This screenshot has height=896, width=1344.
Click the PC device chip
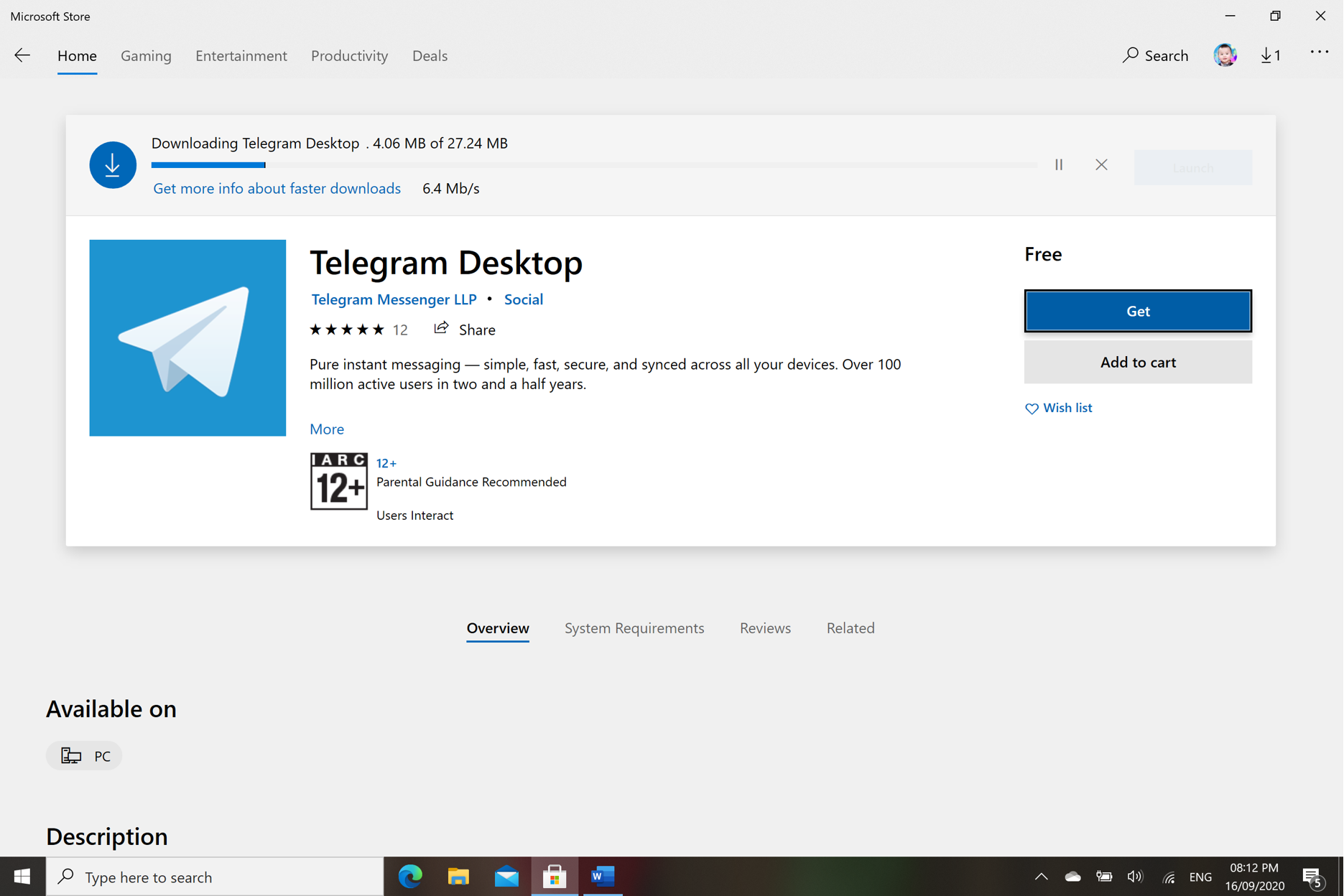click(x=84, y=756)
